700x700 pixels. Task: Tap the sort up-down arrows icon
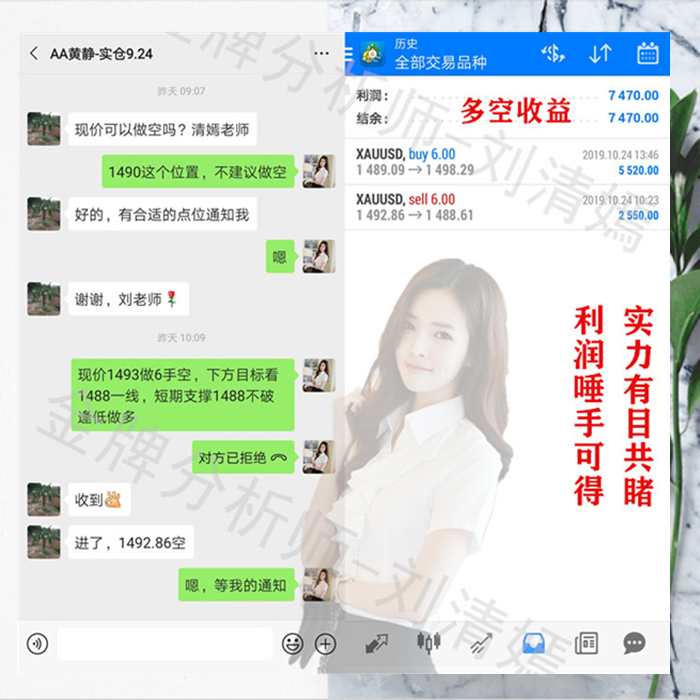click(600, 54)
